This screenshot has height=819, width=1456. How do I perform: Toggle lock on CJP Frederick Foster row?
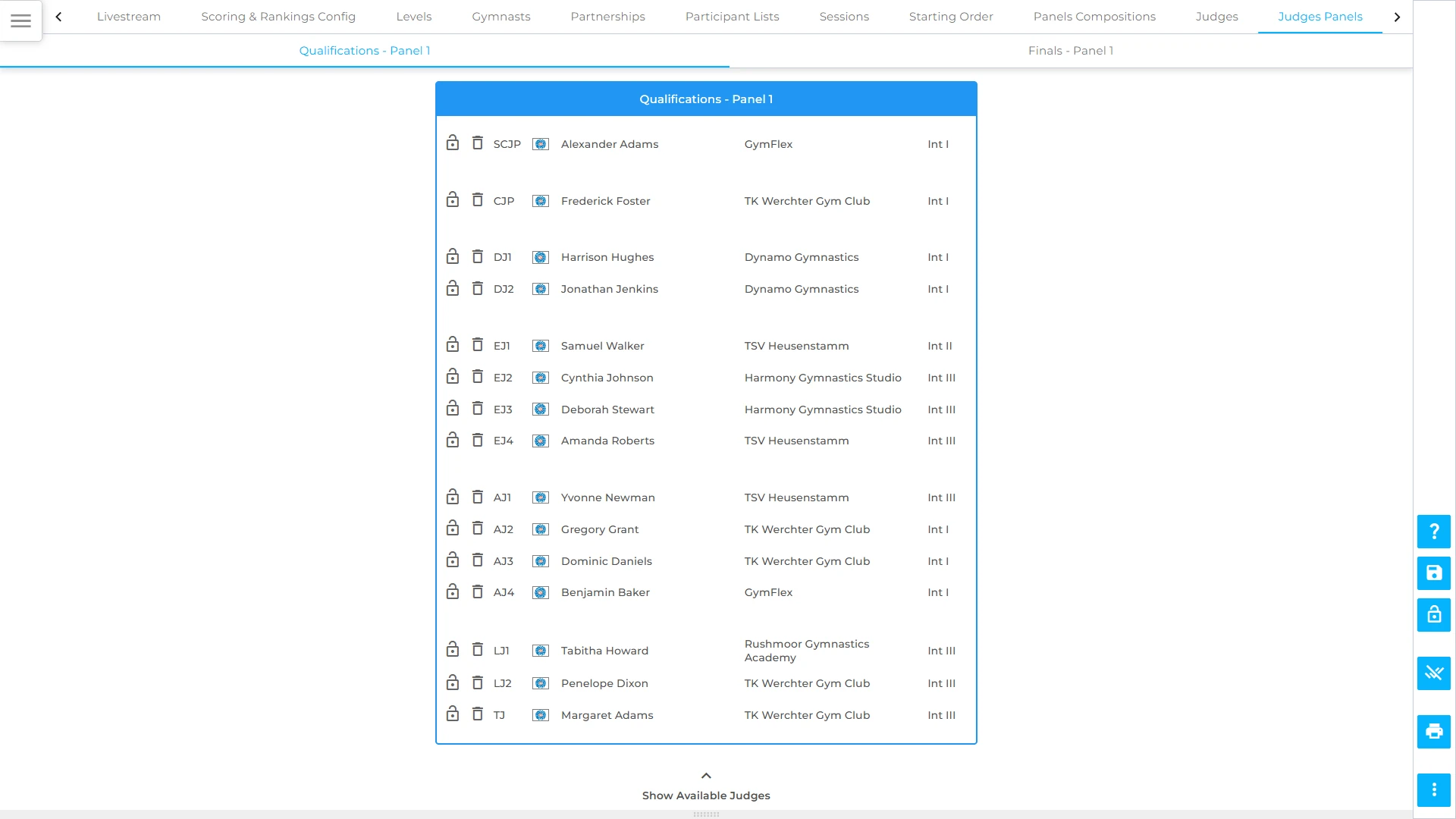tap(453, 199)
